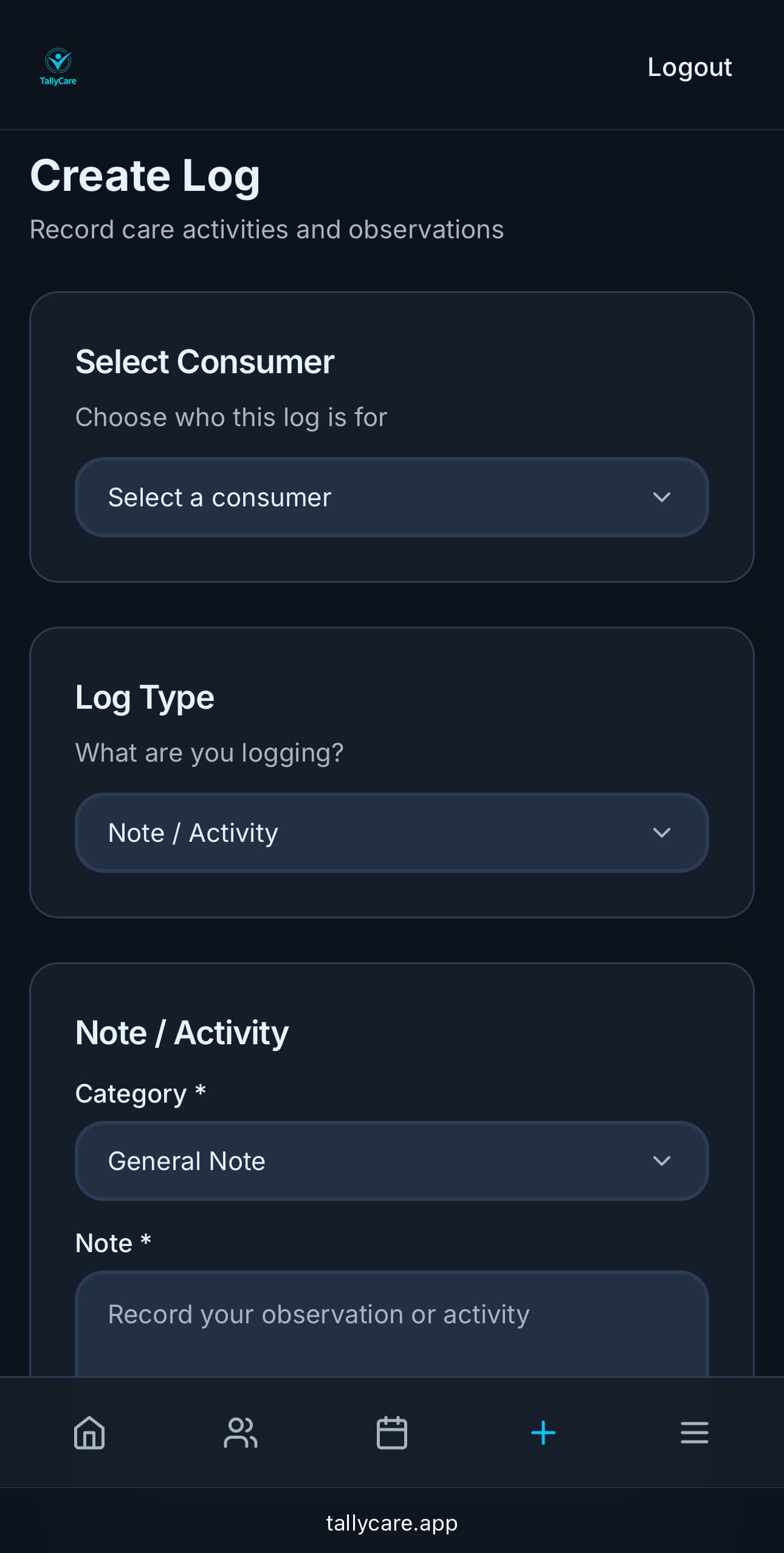Viewport: 784px width, 1553px height.
Task: Open the consumers people icon
Action: tap(241, 1432)
